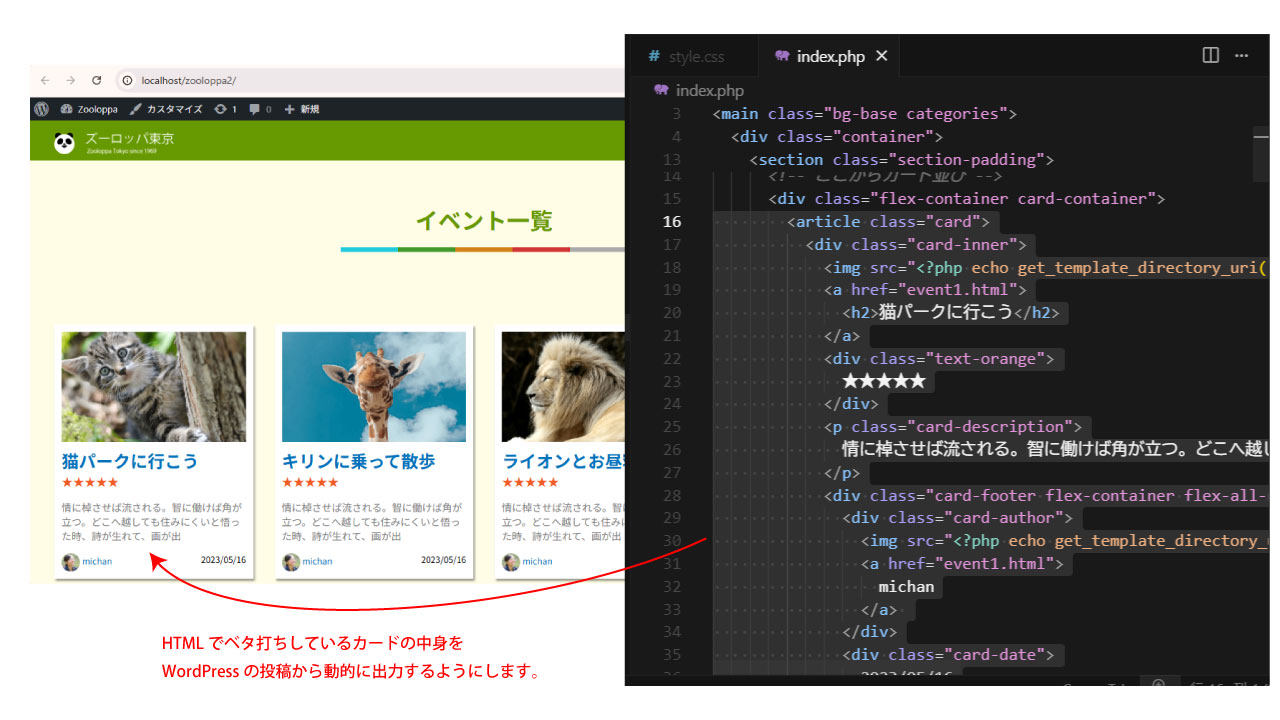This screenshot has height=720, width=1280.
Task: Go back with the browser back arrow
Action: (x=45, y=80)
